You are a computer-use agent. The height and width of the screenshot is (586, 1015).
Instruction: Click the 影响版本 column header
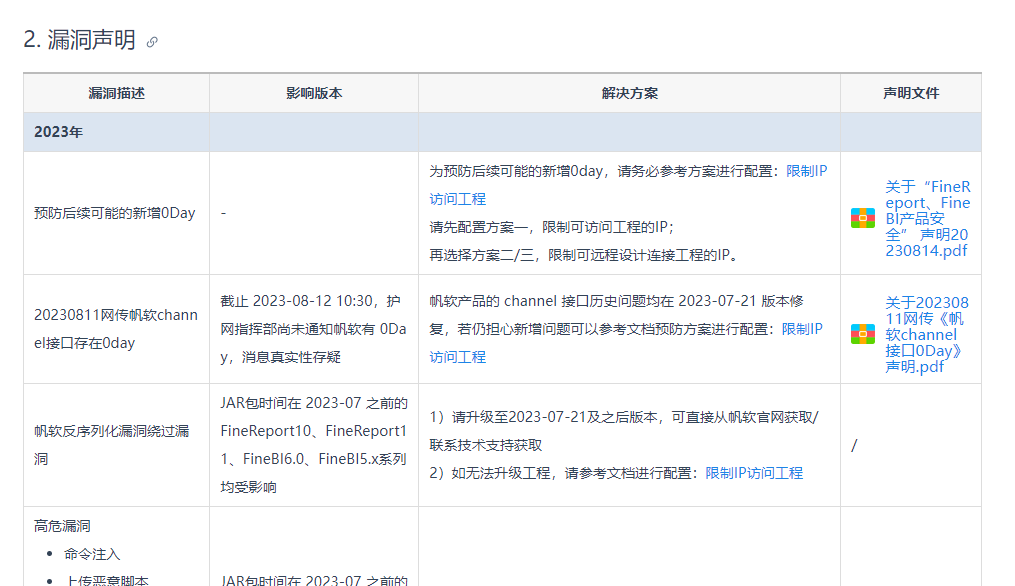(x=314, y=93)
